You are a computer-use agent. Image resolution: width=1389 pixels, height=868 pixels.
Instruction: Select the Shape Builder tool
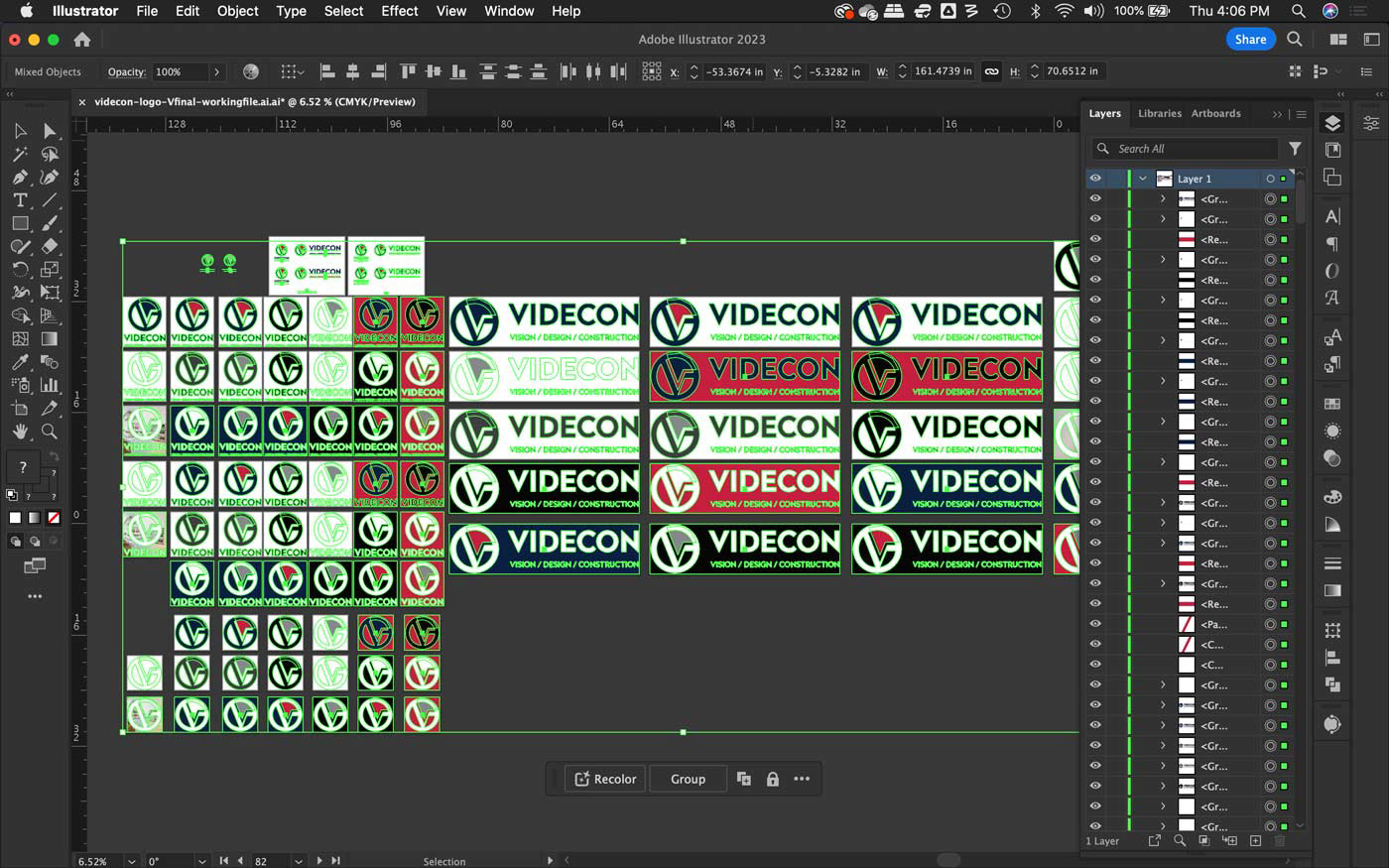(x=20, y=315)
